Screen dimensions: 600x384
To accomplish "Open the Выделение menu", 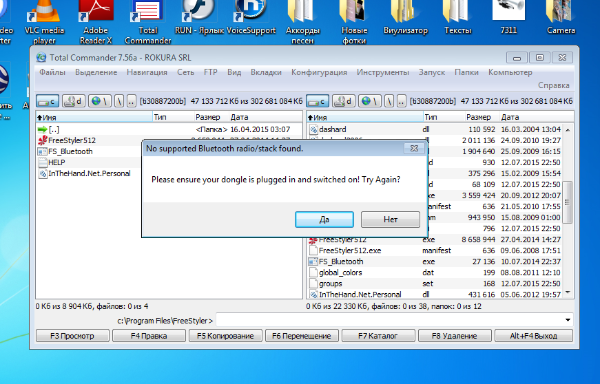I will [96, 72].
